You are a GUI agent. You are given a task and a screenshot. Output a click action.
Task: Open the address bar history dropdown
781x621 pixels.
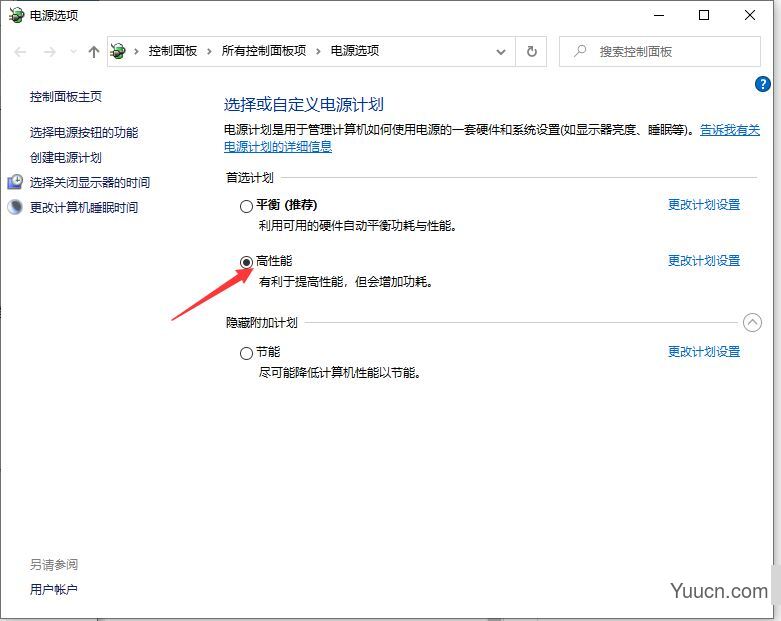pyautogui.click(x=501, y=52)
